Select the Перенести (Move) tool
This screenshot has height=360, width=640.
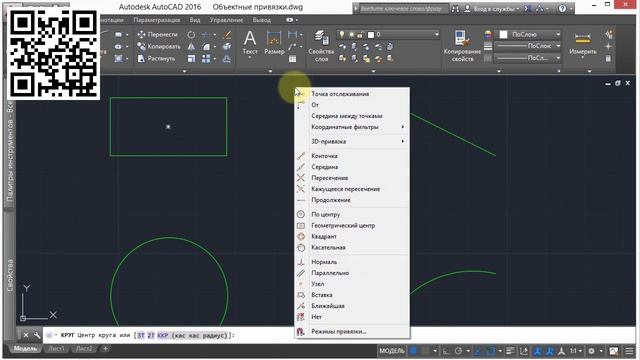tap(158, 34)
